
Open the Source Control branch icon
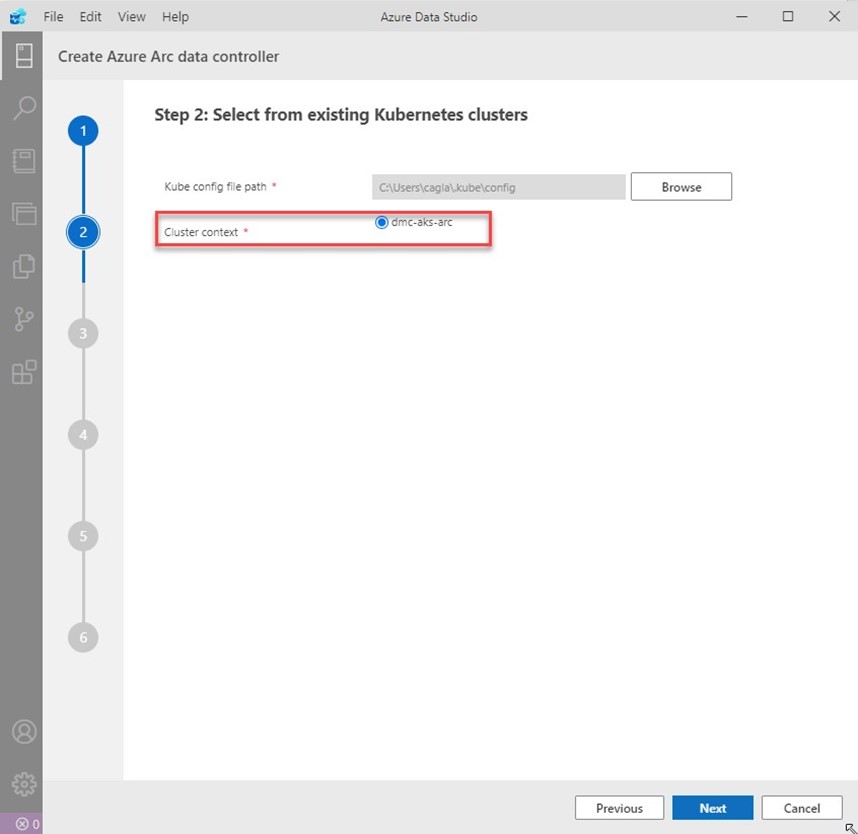[x=23, y=319]
